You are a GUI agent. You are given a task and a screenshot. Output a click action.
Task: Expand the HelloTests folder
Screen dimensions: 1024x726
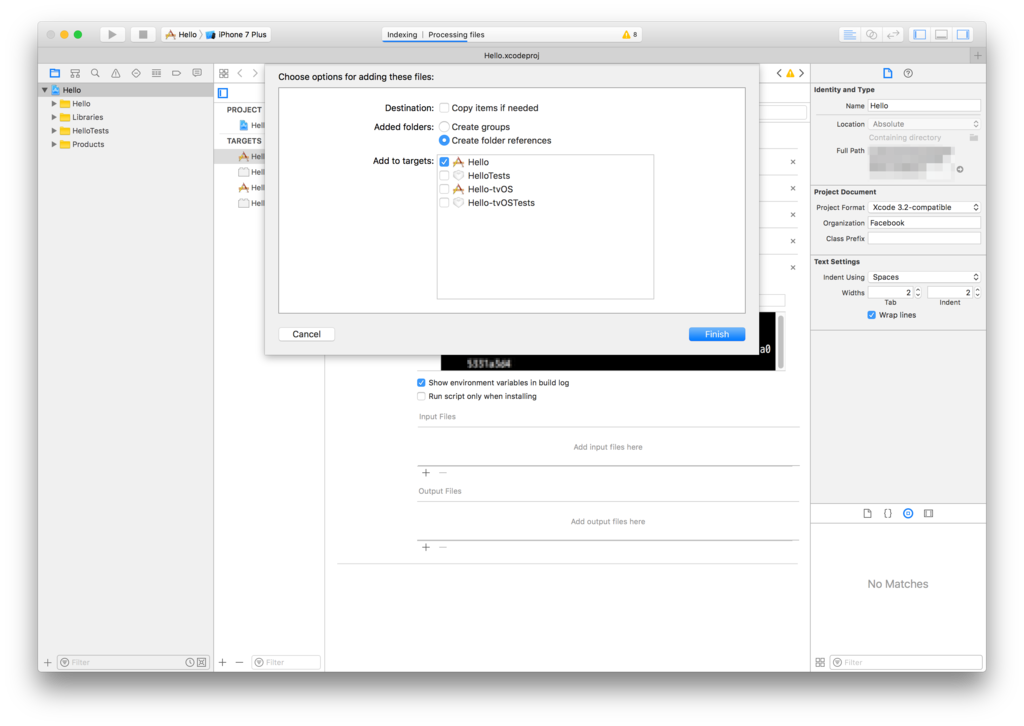(x=54, y=131)
